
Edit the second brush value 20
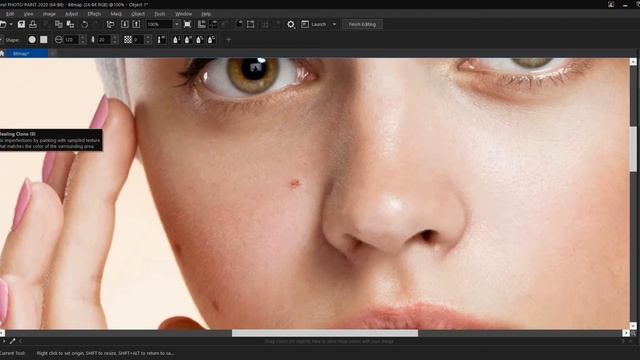pyautogui.click(x=103, y=40)
